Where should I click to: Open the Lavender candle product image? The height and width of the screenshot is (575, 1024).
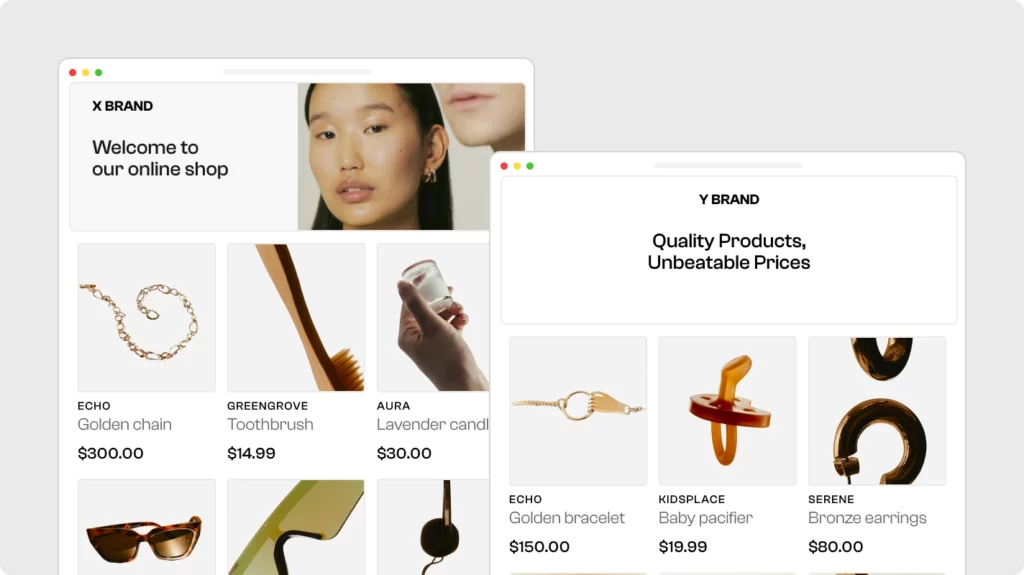coord(433,318)
